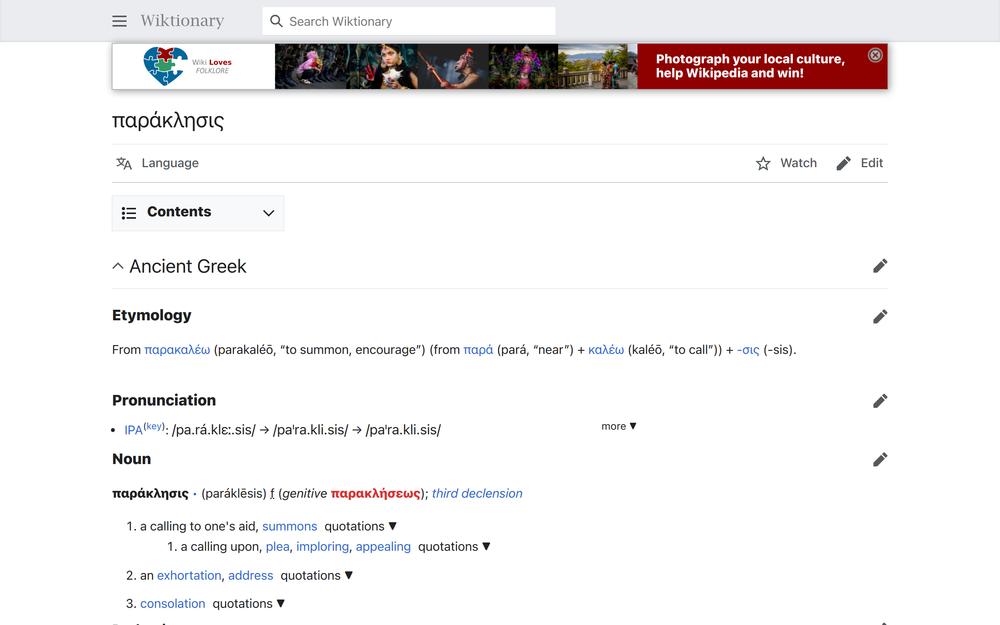Edit the Pronunciation section pencil
This screenshot has width=1000, height=625.
coord(880,401)
